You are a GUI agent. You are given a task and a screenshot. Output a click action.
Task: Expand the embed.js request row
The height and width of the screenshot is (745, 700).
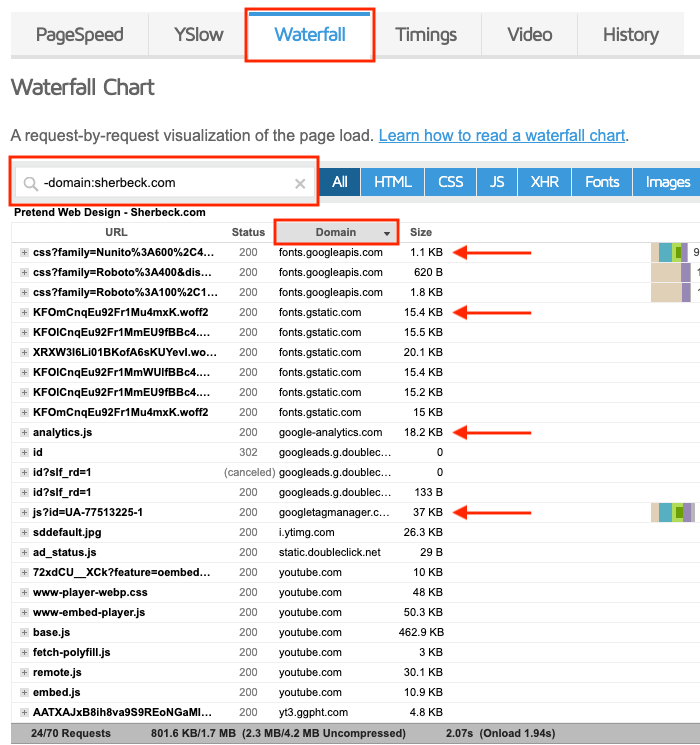click(x=24, y=692)
